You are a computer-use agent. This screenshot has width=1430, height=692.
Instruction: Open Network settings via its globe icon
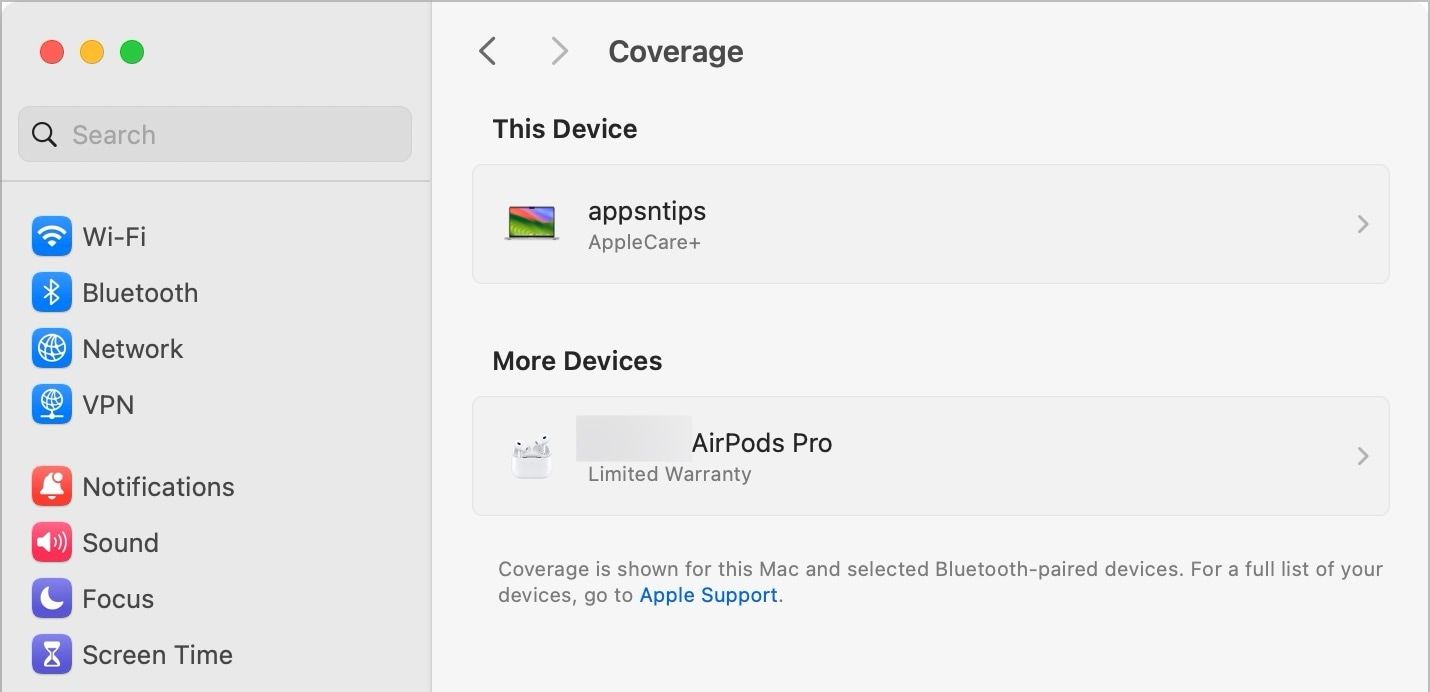click(51, 348)
